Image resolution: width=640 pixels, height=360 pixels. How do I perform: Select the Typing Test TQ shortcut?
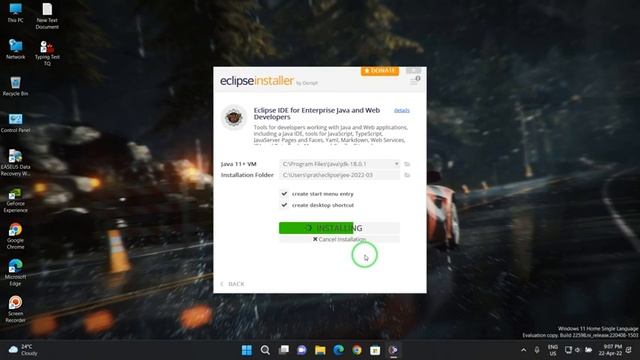[x=47, y=53]
